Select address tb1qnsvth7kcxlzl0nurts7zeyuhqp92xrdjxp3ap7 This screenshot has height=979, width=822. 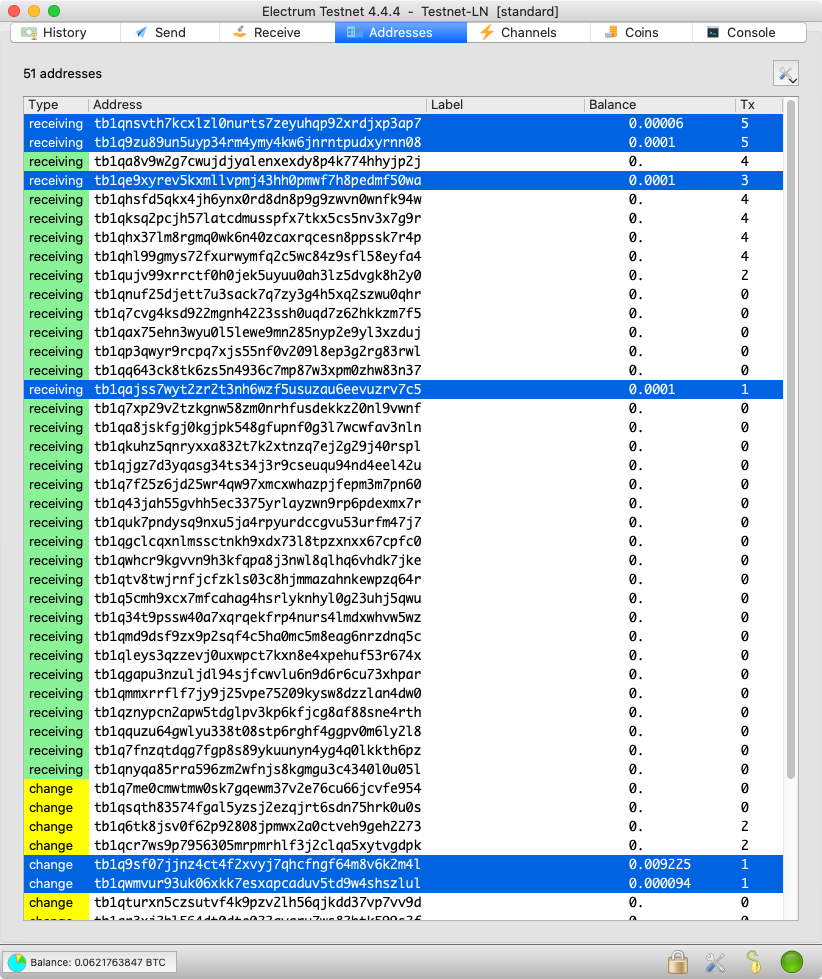coord(403,124)
